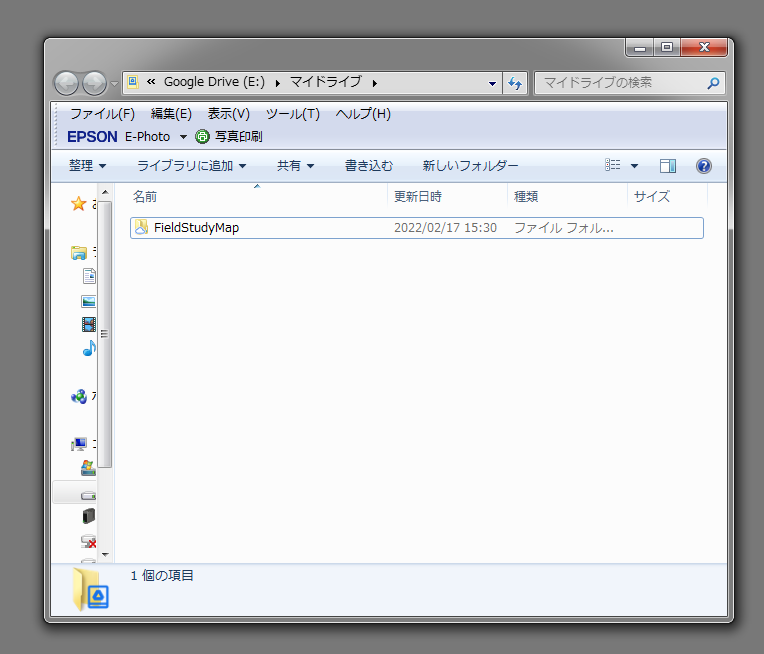Go back with the Back arrow button
The width and height of the screenshot is (764, 654).
pos(66,83)
